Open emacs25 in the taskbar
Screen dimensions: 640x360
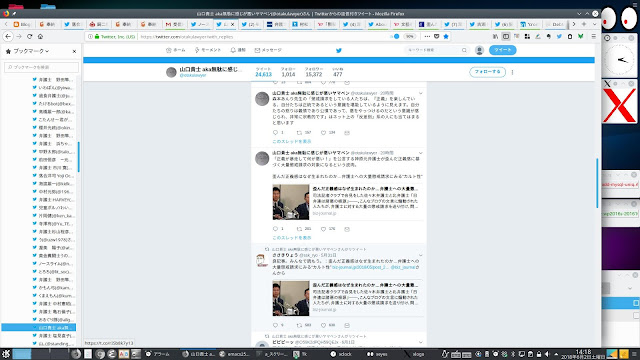tap(234, 354)
